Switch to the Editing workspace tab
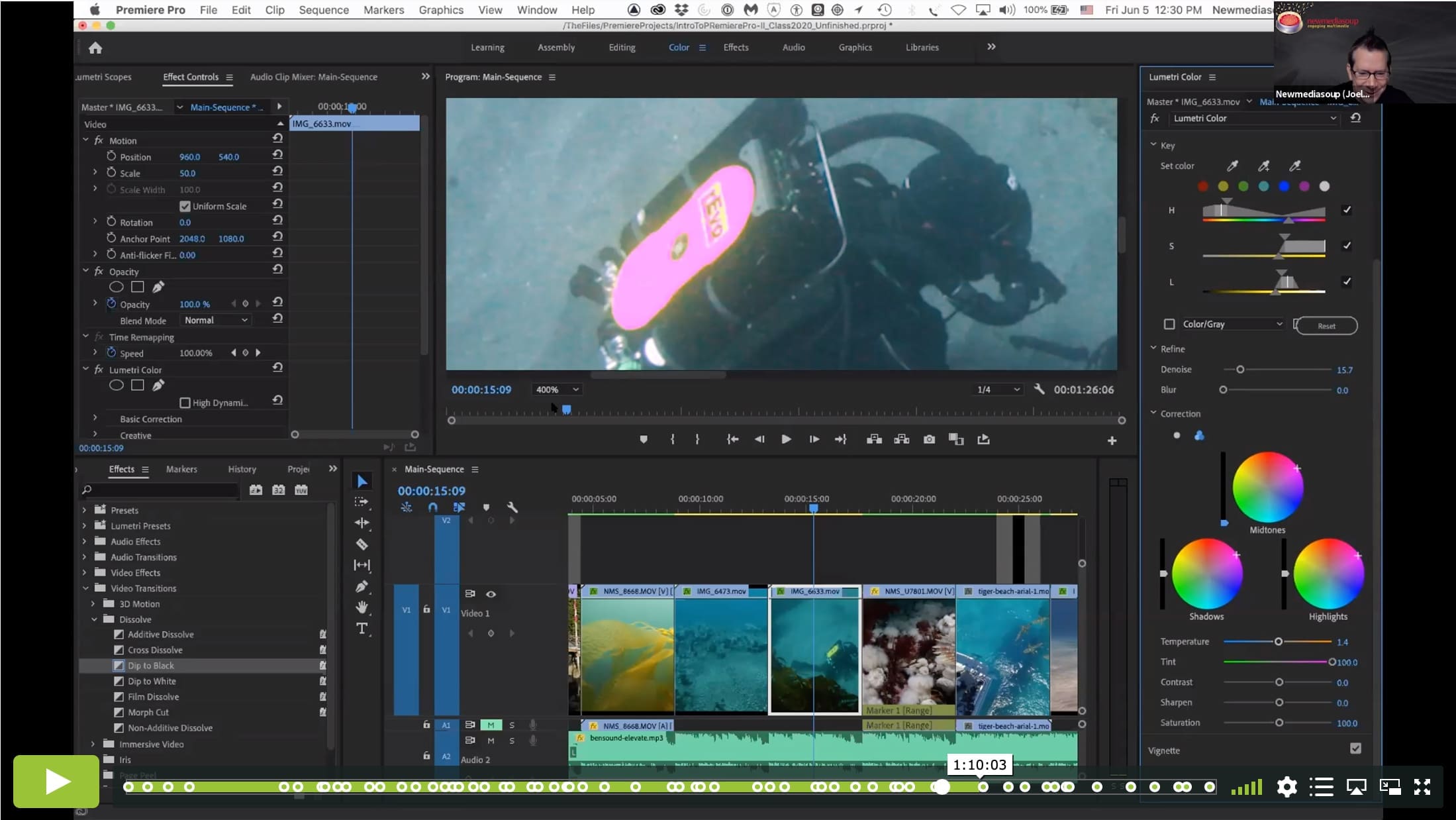 pyautogui.click(x=622, y=47)
